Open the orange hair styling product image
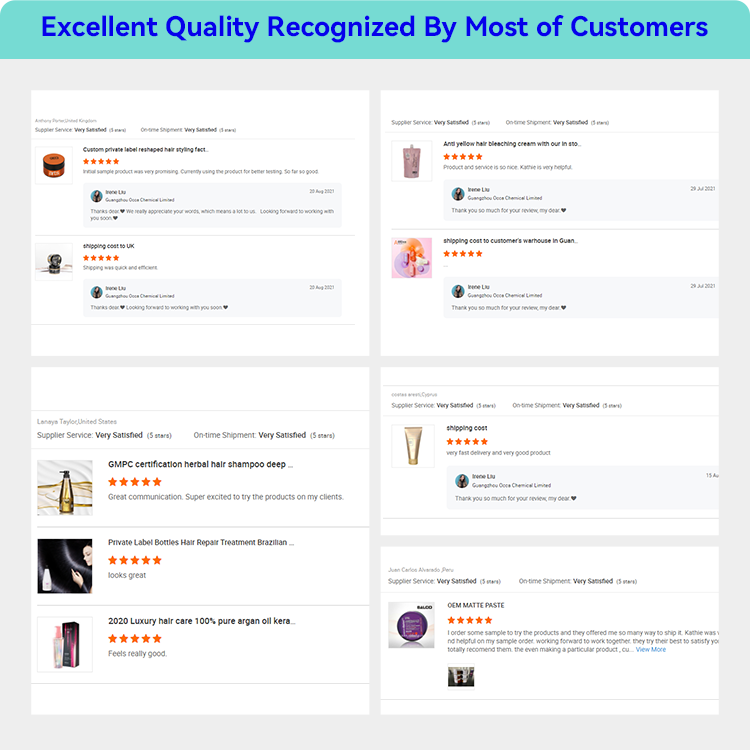 tap(54, 165)
